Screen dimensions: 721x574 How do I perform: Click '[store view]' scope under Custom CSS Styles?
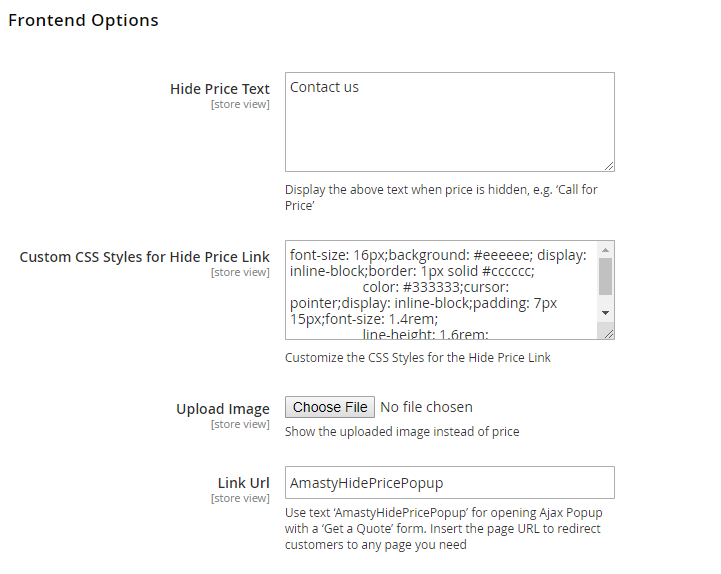(x=240, y=272)
